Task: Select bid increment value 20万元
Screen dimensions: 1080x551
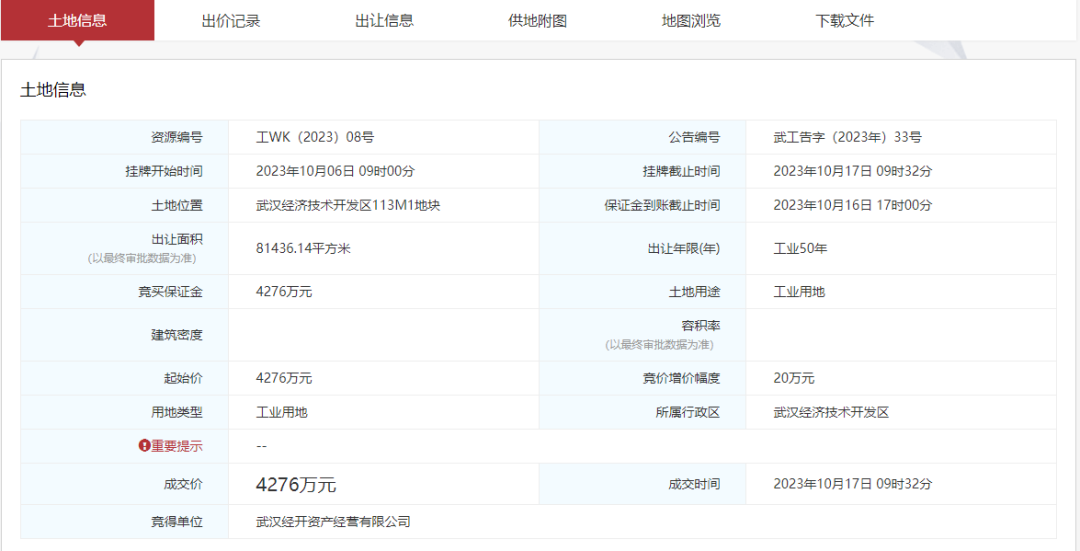Action: coord(794,378)
